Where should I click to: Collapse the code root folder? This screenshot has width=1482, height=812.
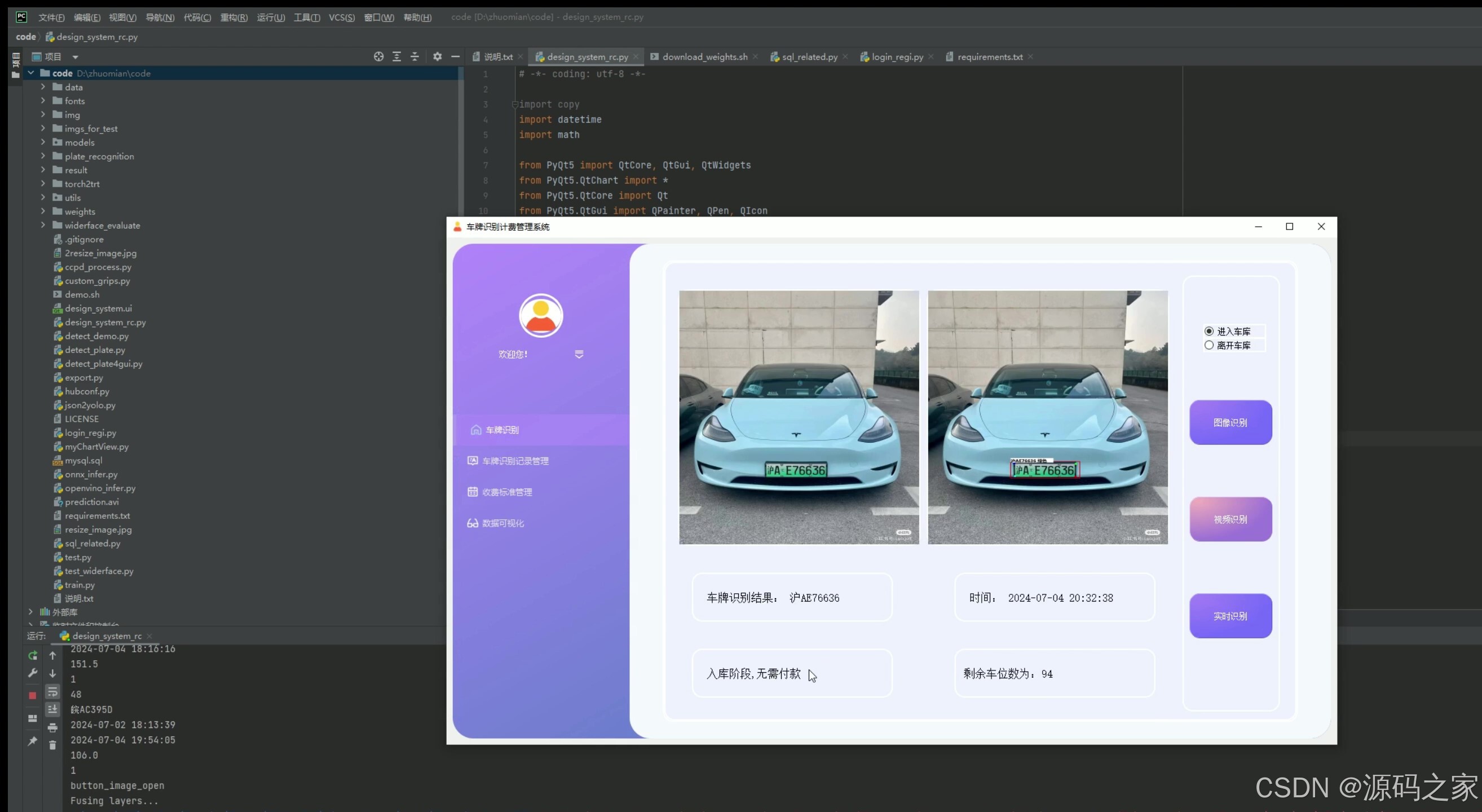click(31, 73)
